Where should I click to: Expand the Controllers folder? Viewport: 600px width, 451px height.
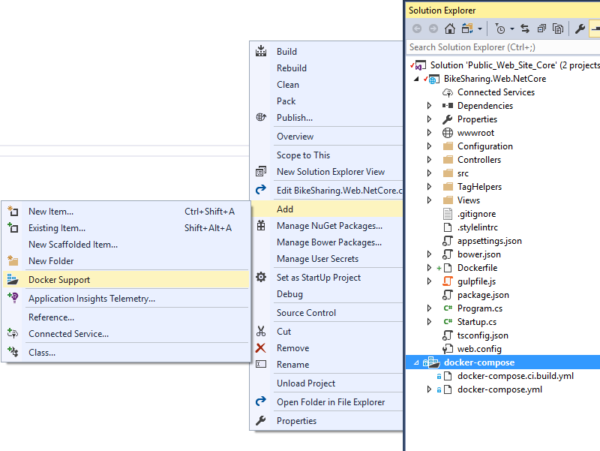[x=429, y=160]
